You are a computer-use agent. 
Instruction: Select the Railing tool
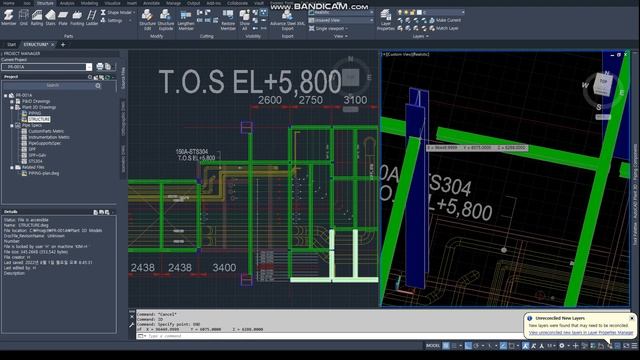(37, 18)
